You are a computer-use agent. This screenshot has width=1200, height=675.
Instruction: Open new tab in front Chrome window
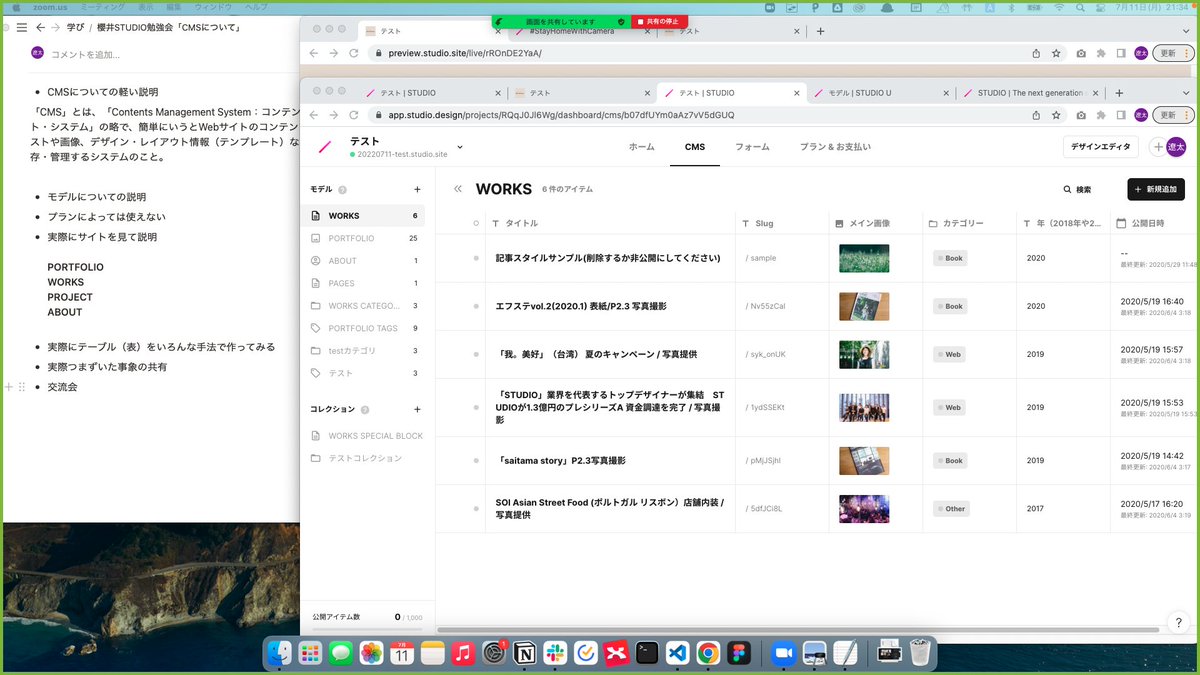pos(1119,93)
